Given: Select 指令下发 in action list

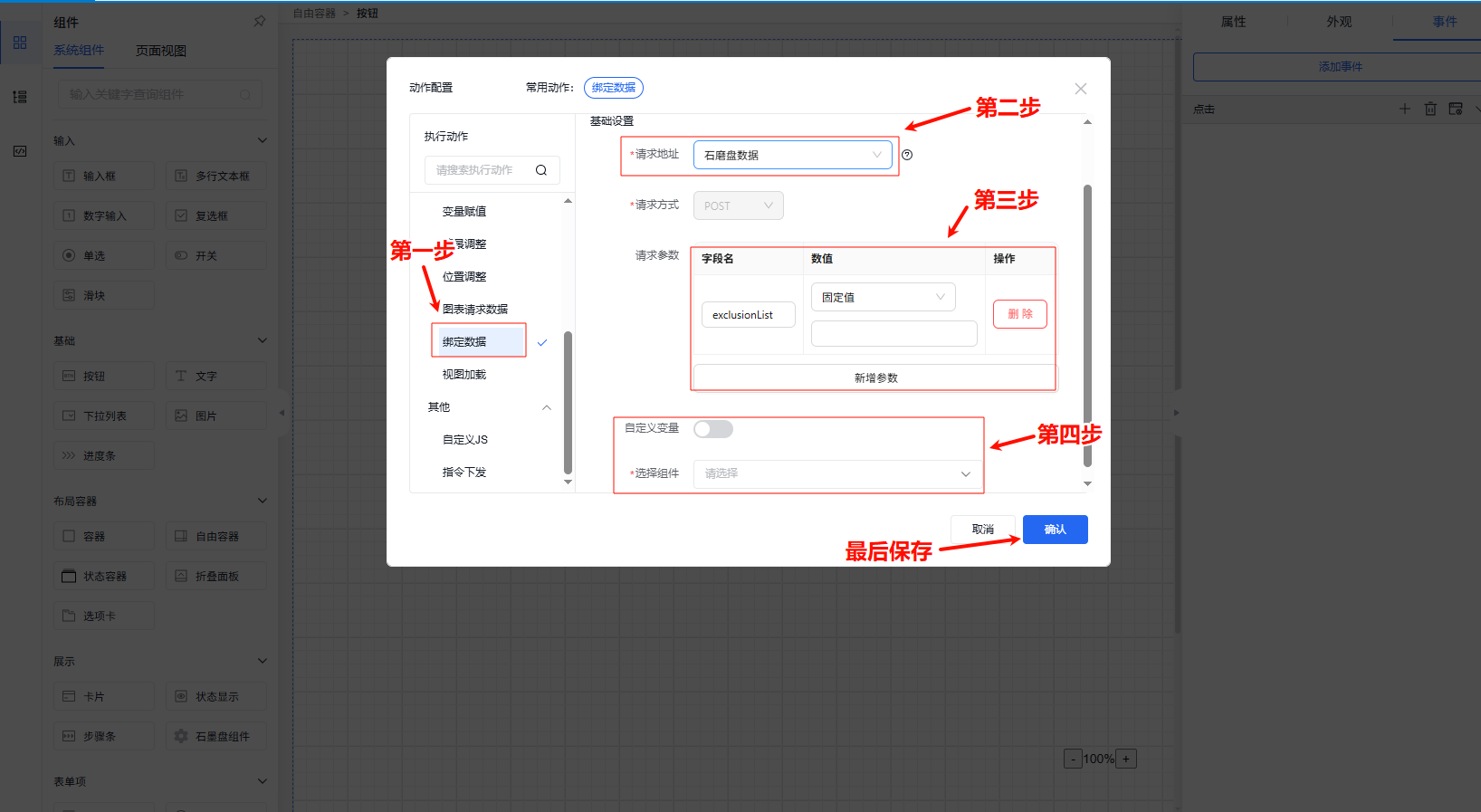Looking at the screenshot, I should pos(464,472).
